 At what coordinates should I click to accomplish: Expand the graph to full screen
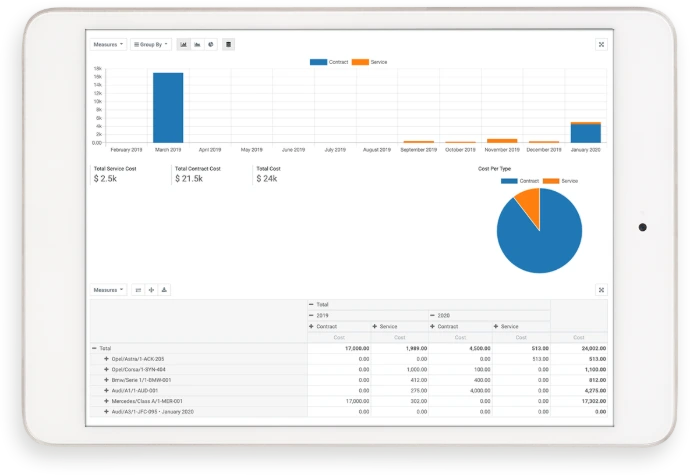[600, 45]
